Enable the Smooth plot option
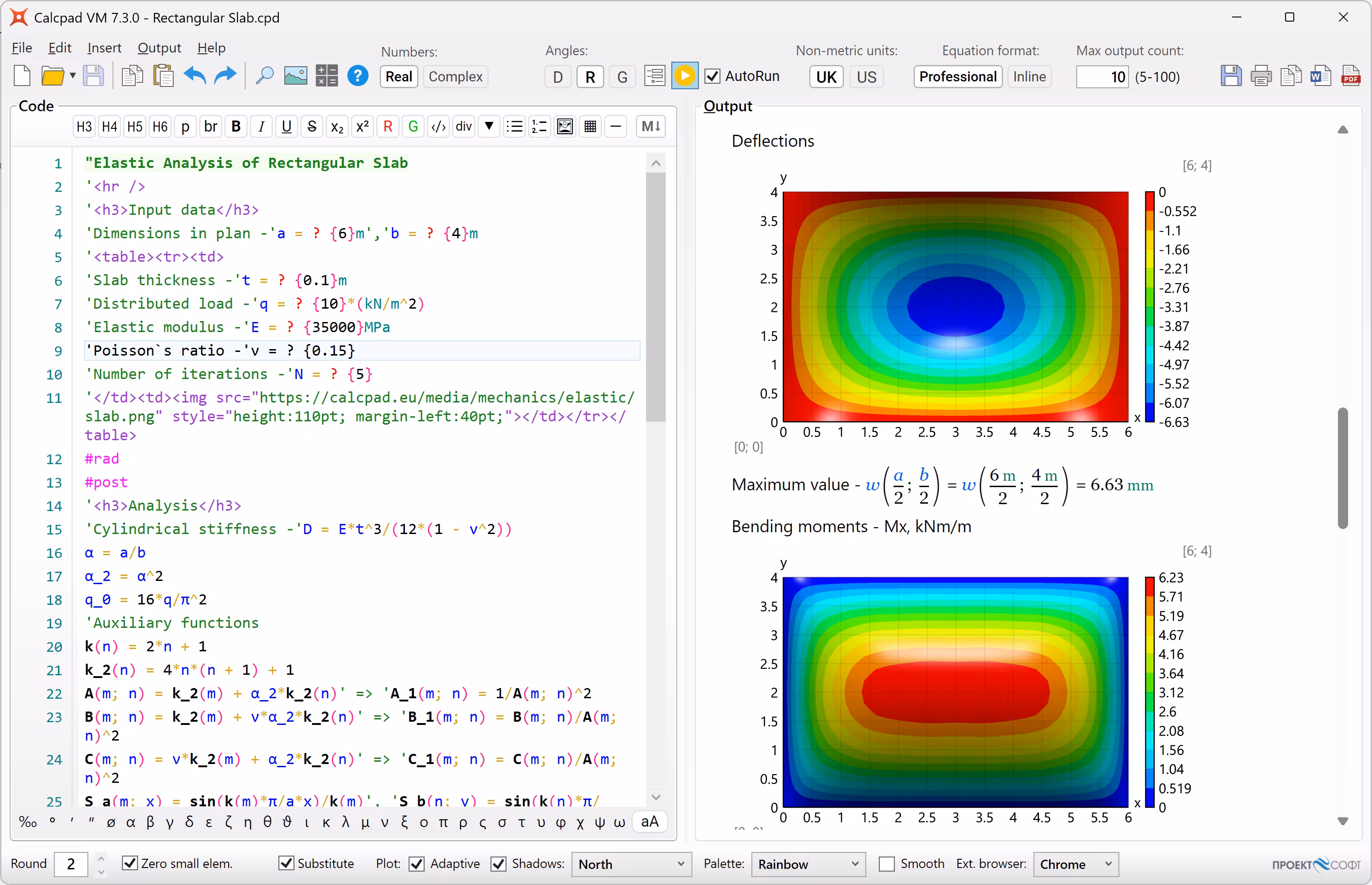The width and height of the screenshot is (1372, 885). (x=887, y=864)
